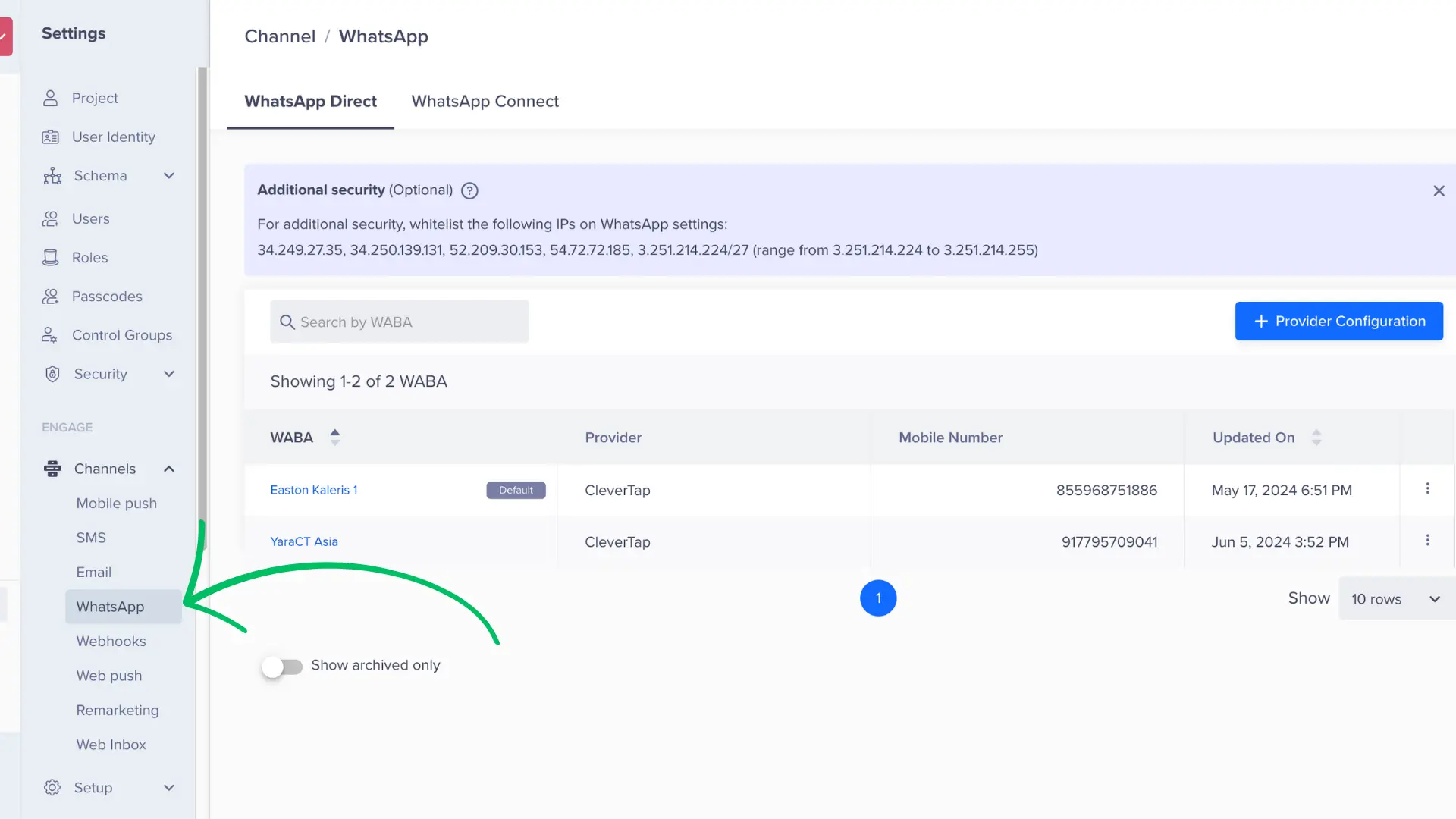Click the help icon beside Additional security

469,190
